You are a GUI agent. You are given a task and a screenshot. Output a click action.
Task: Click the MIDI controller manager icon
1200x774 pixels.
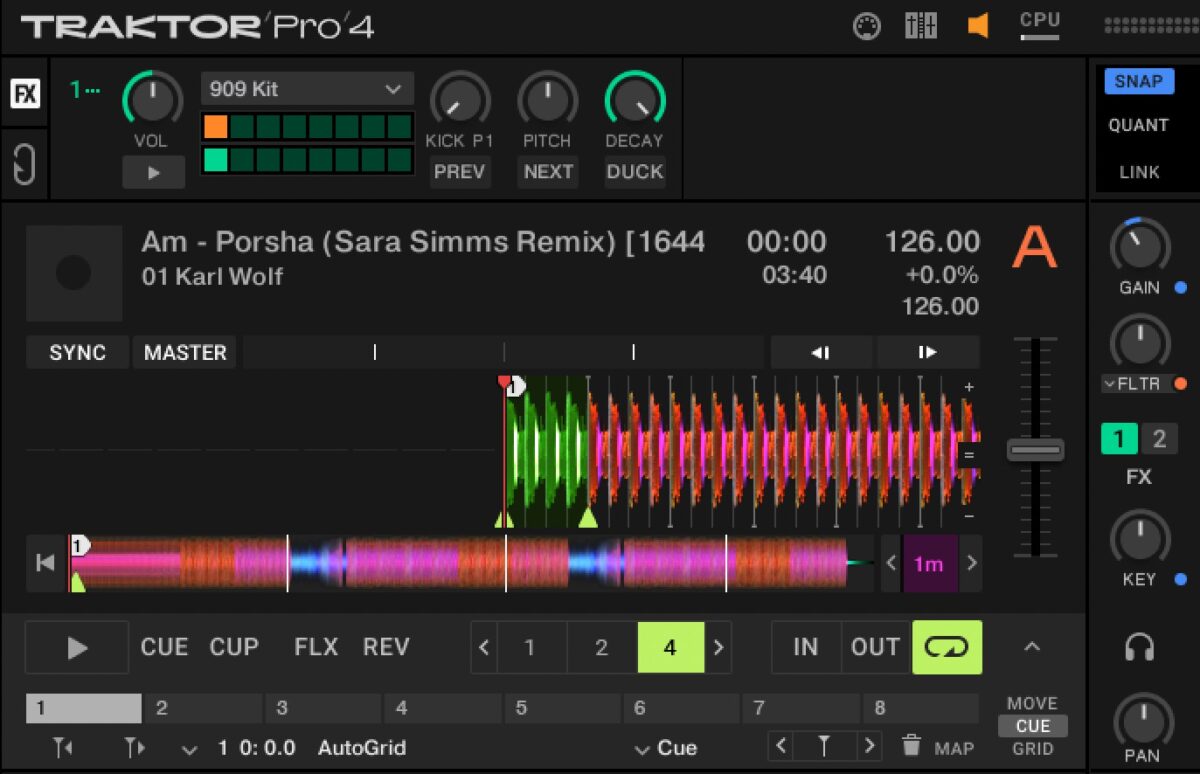(x=866, y=26)
